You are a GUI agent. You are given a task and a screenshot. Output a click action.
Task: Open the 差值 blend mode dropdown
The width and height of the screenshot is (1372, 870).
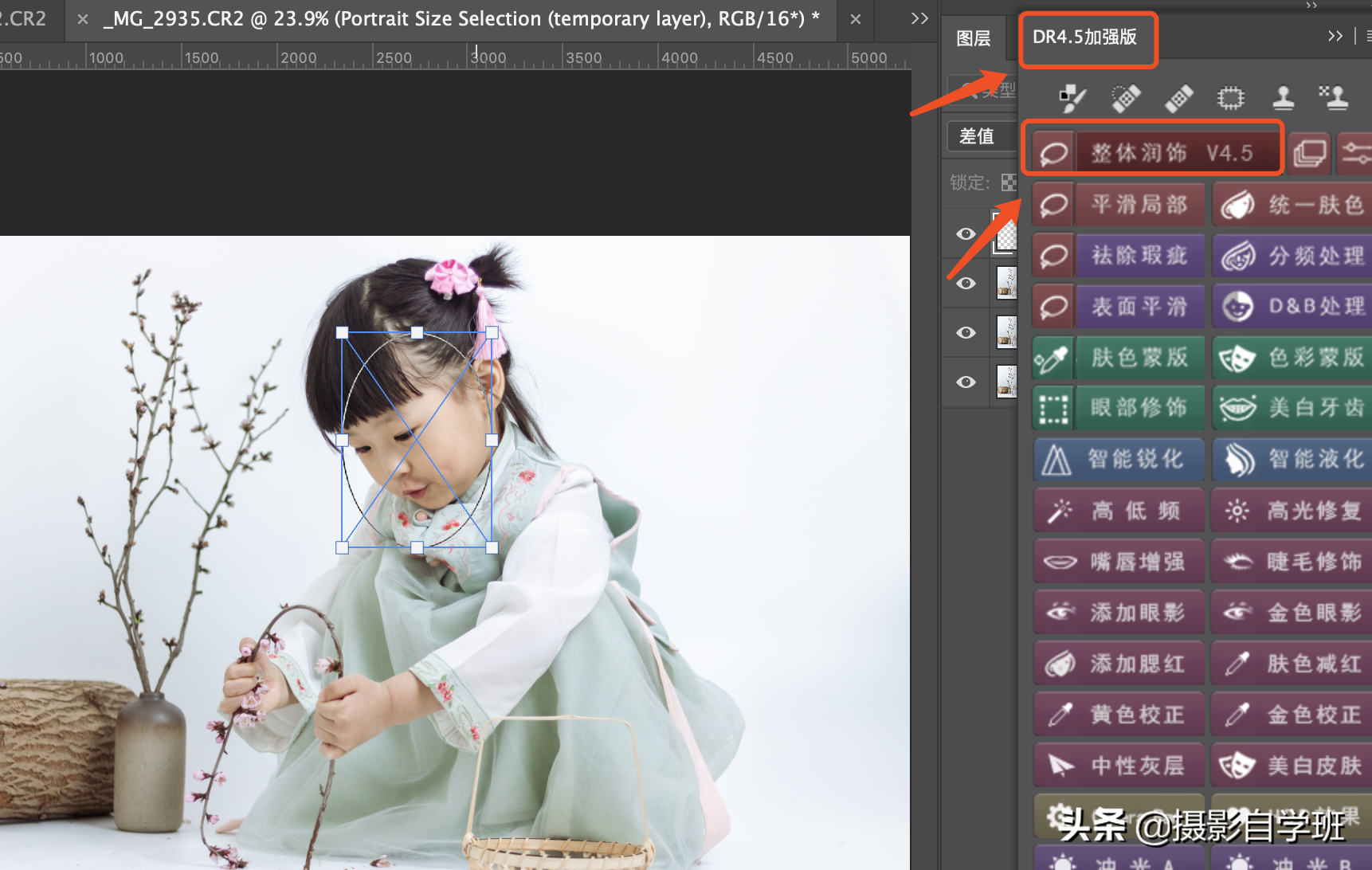click(x=980, y=136)
